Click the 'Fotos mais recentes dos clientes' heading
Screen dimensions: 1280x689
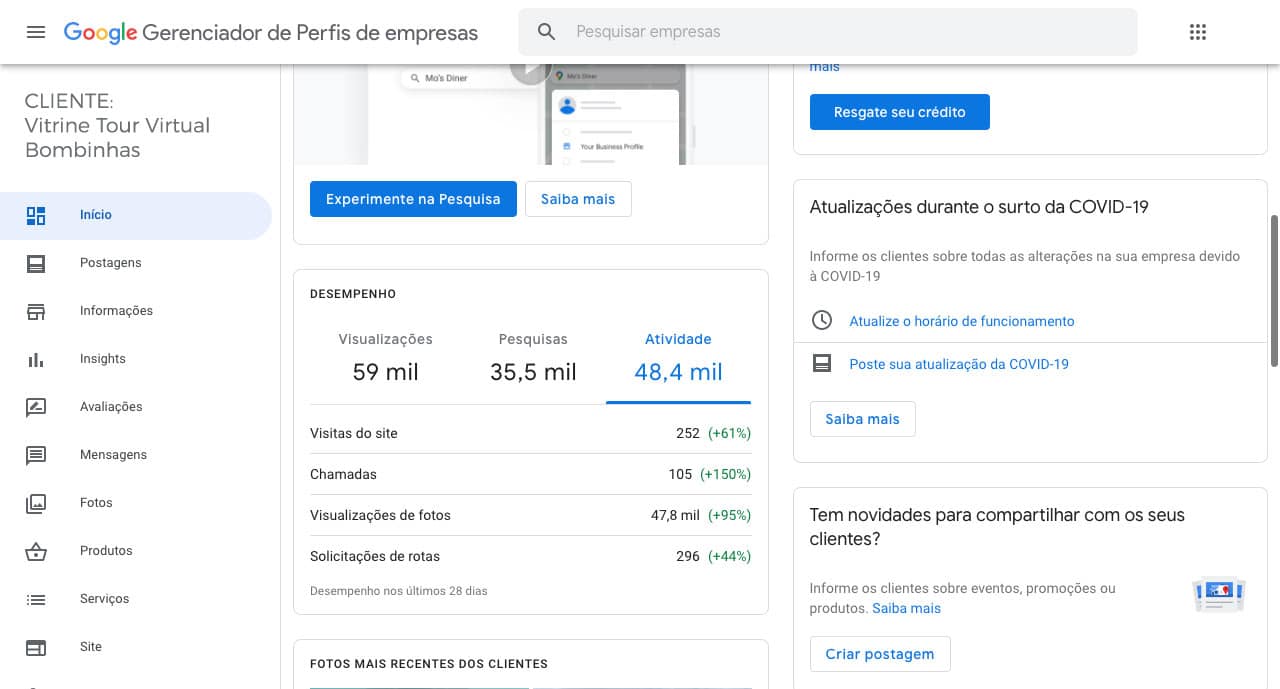click(x=429, y=664)
